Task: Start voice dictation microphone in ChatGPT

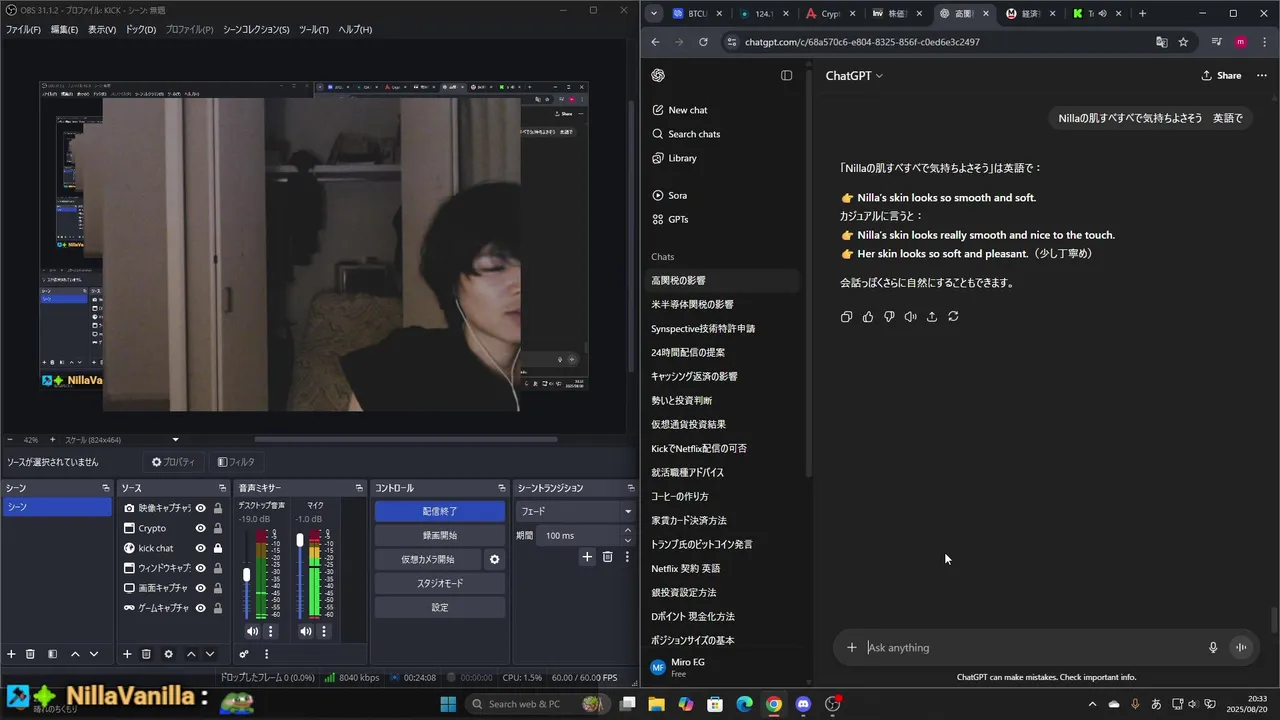Action: [x=1213, y=648]
